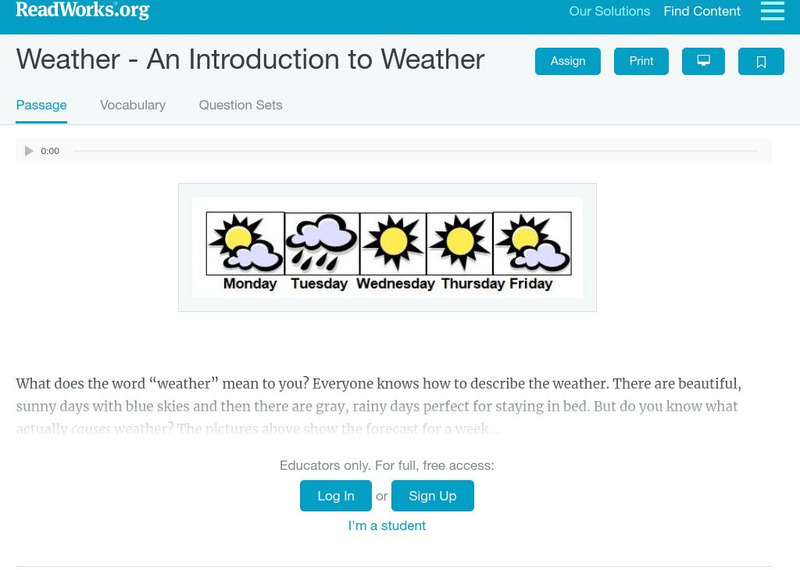The height and width of the screenshot is (570, 800).
Task: Click the projector view icon button
Action: (x=703, y=61)
